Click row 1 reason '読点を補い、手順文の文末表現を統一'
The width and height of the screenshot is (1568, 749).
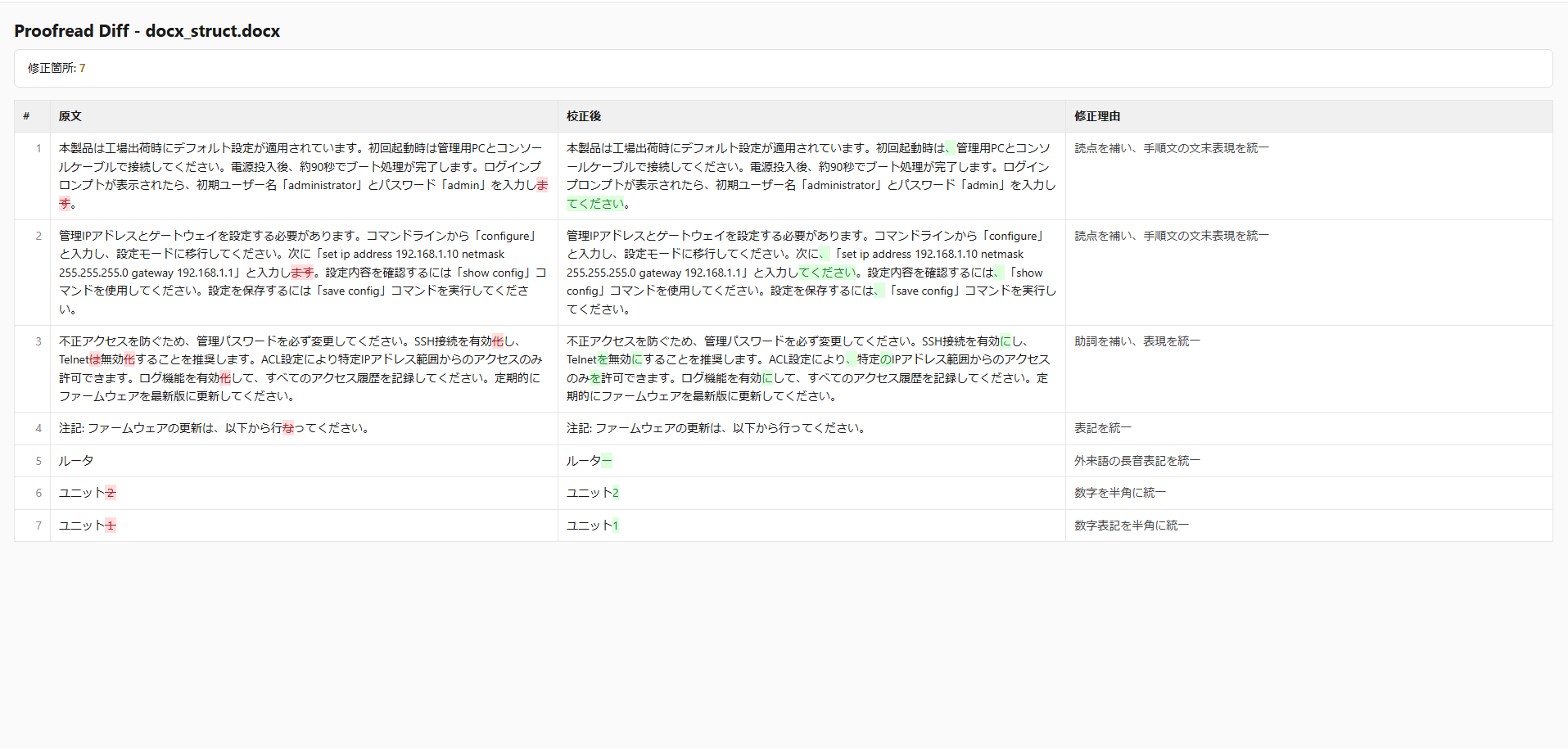[x=1172, y=148]
